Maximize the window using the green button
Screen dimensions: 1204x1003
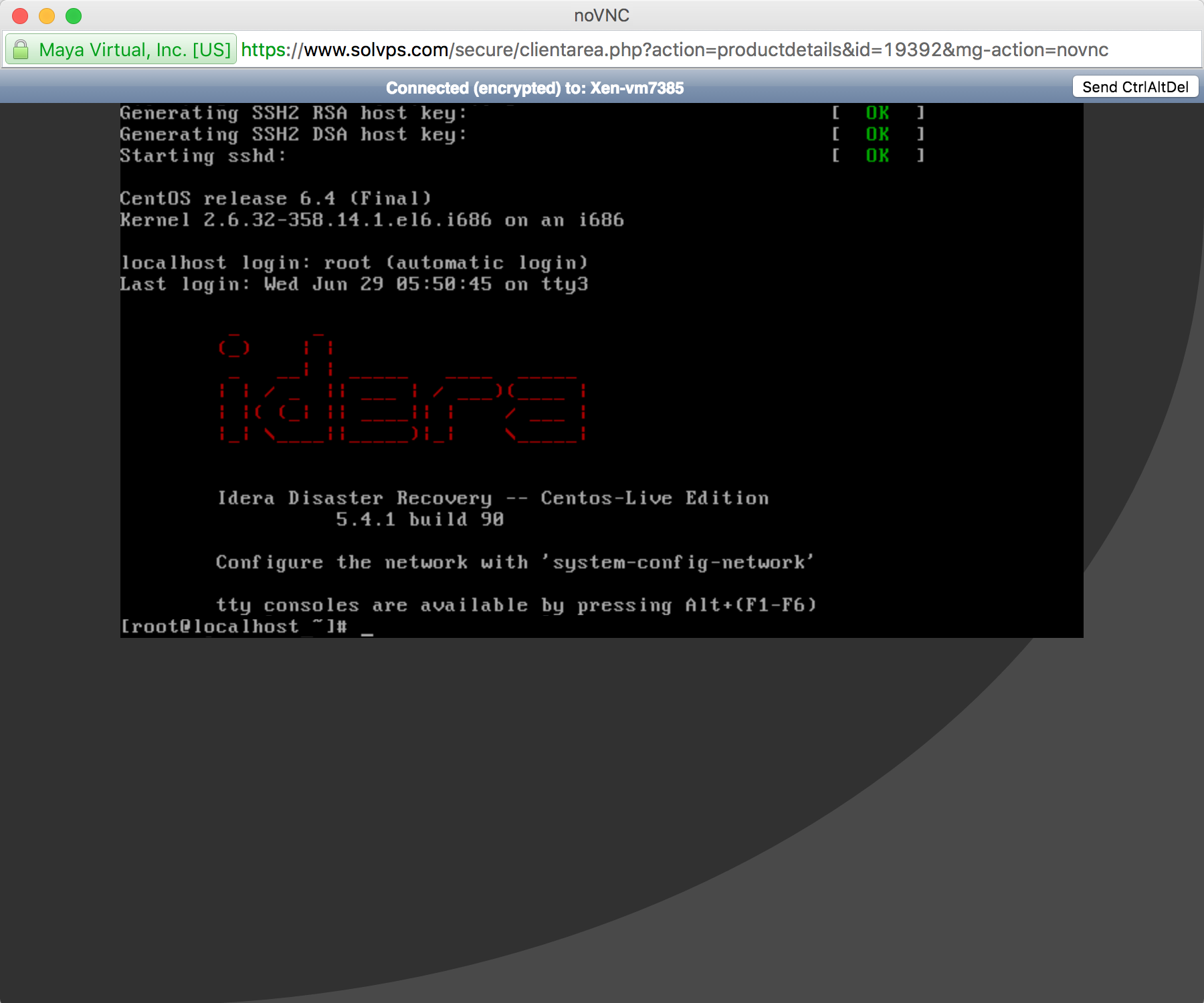(x=74, y=15)
